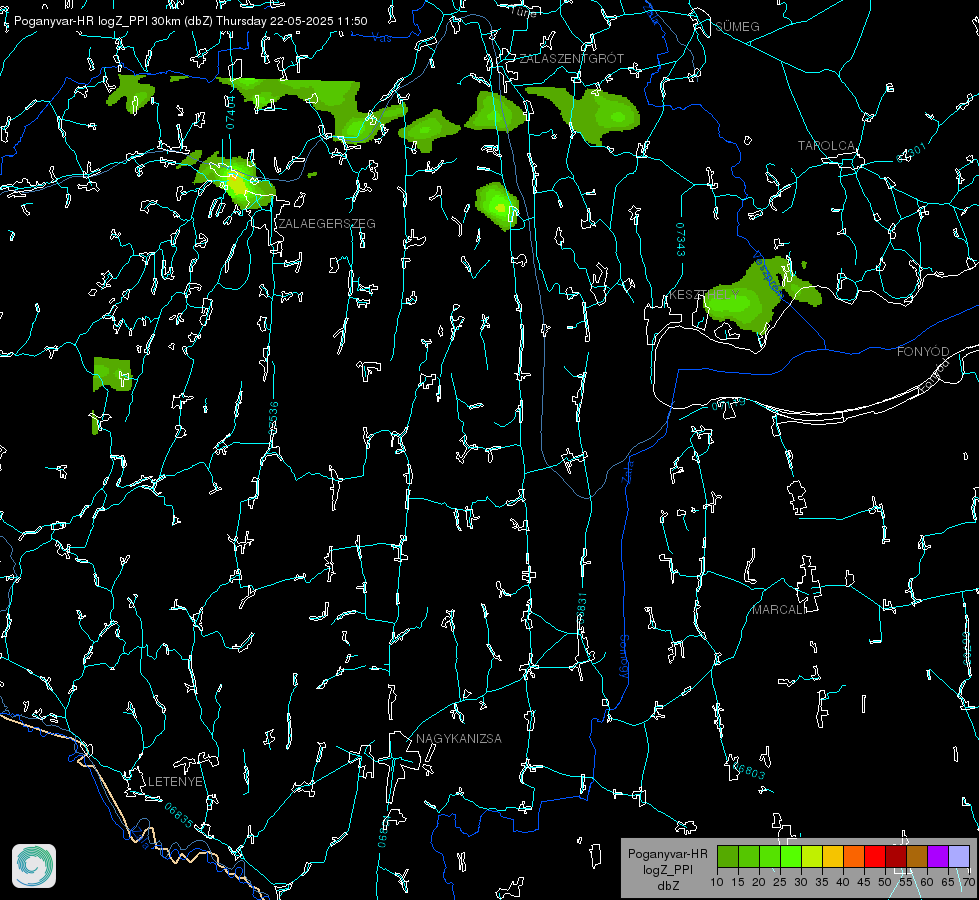979x900 pixels.
Task: Click the legend scale value 30
Action: pos(800,882)
